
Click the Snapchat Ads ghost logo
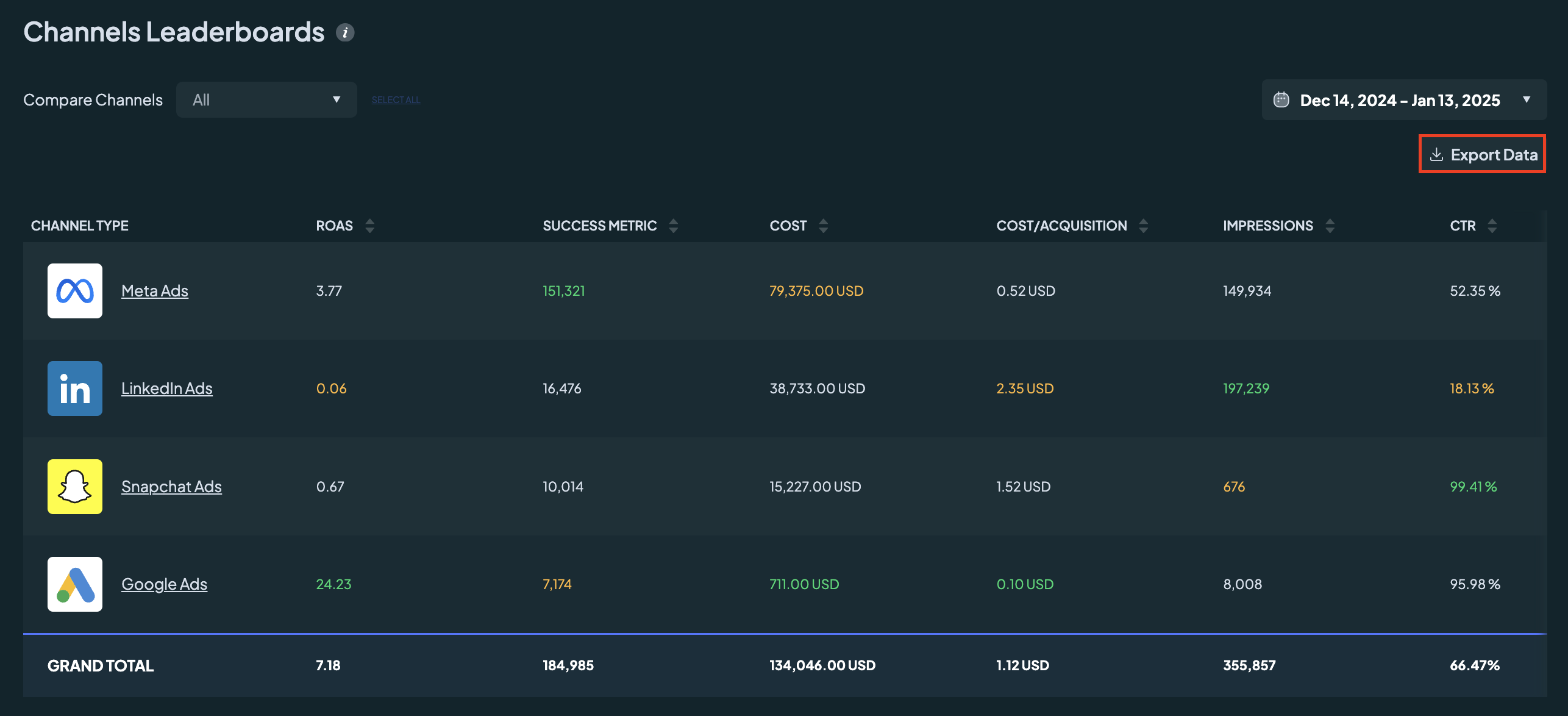(x=75, y=487)
